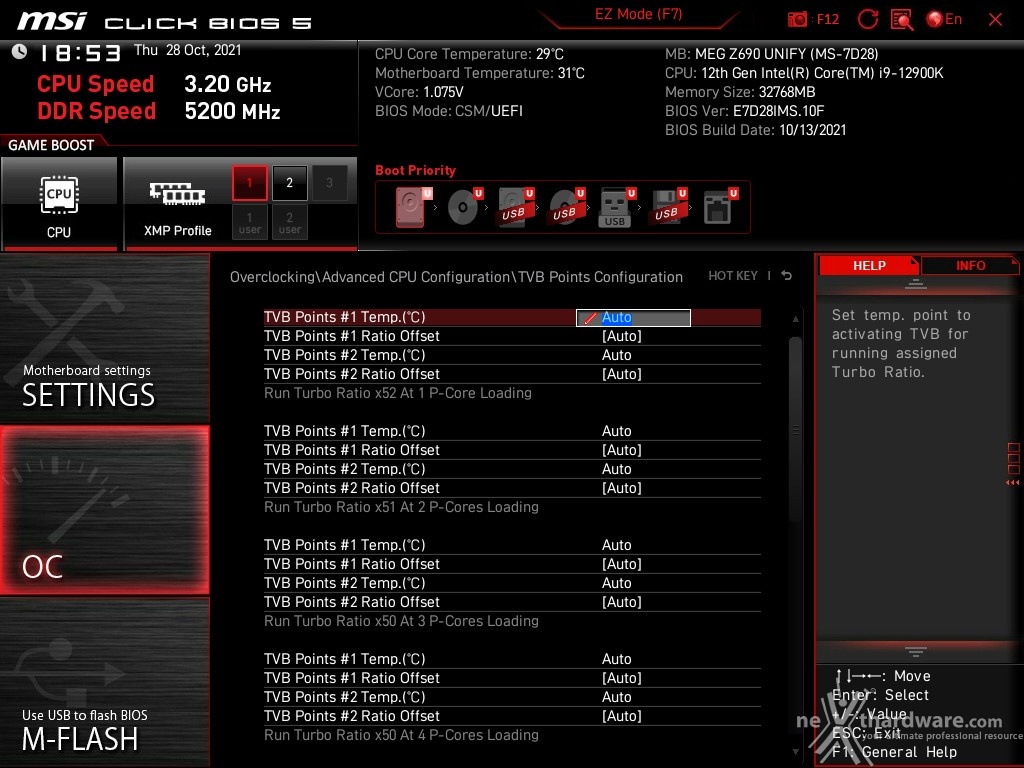The image size is (1024, 768).
Task: Click the MSI logo
Action: pos(51,22)
